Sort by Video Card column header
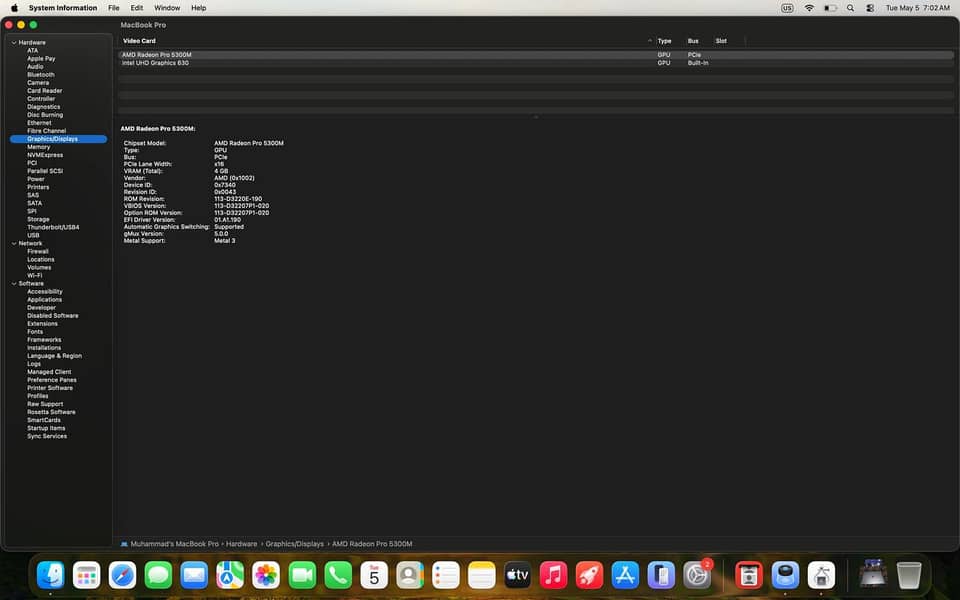This screenshot has height=600, width=960. click(x=140, y=41)
